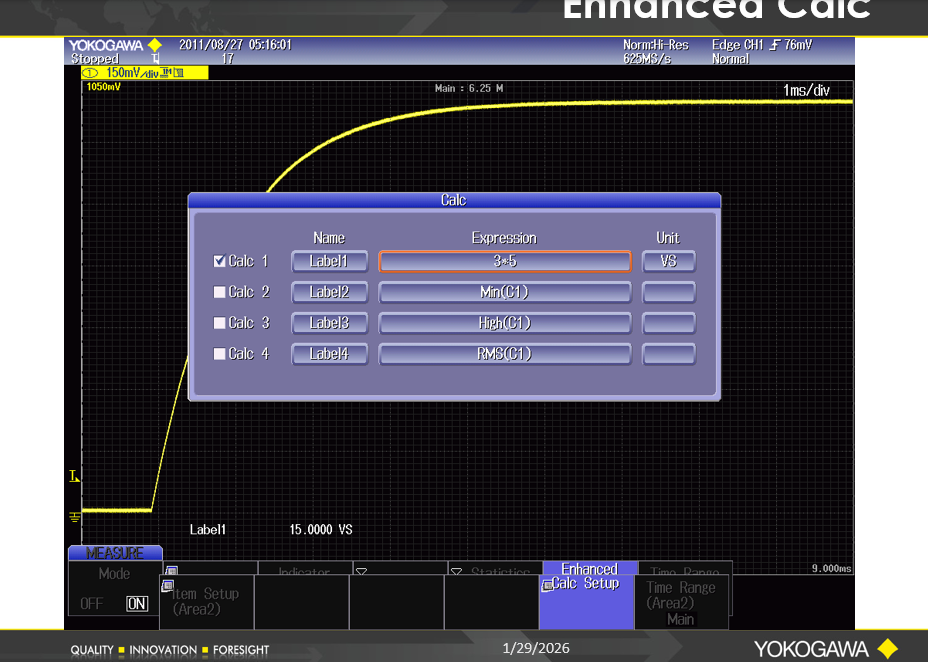
Task: Click the VS unit field
Action: click(668, 262)
